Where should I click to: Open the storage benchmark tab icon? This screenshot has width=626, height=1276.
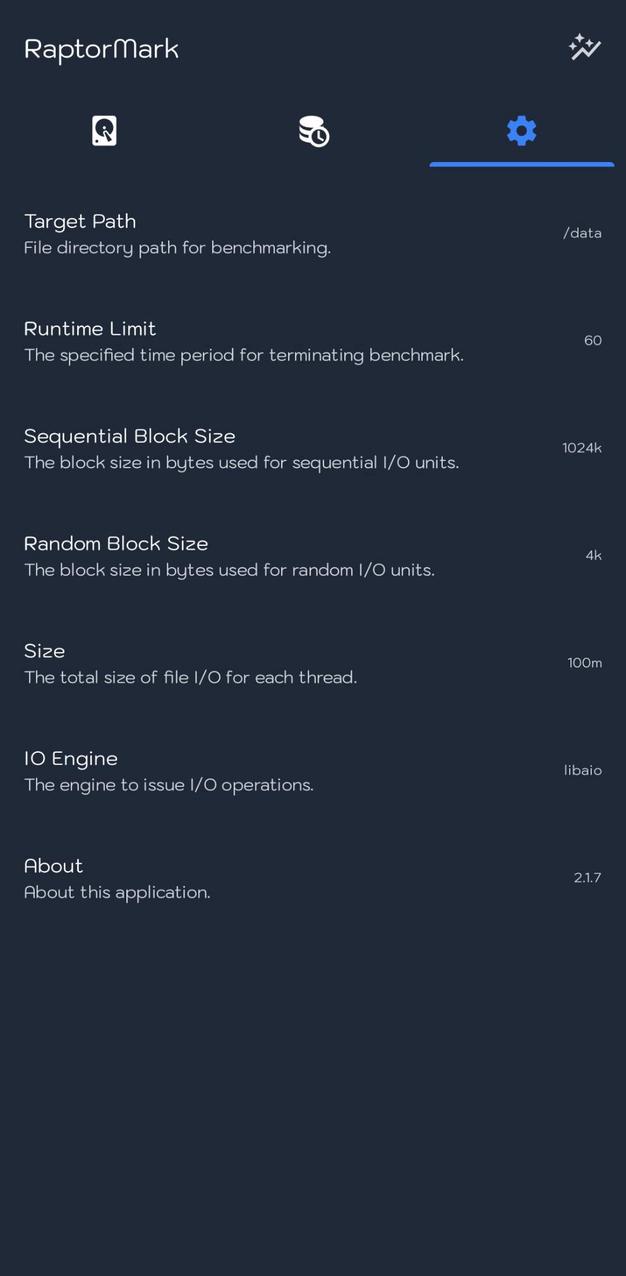[104, 131]
